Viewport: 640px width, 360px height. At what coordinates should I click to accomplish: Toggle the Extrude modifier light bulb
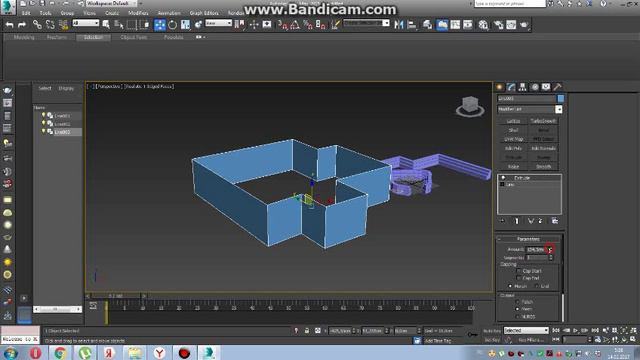click(503, 178)
